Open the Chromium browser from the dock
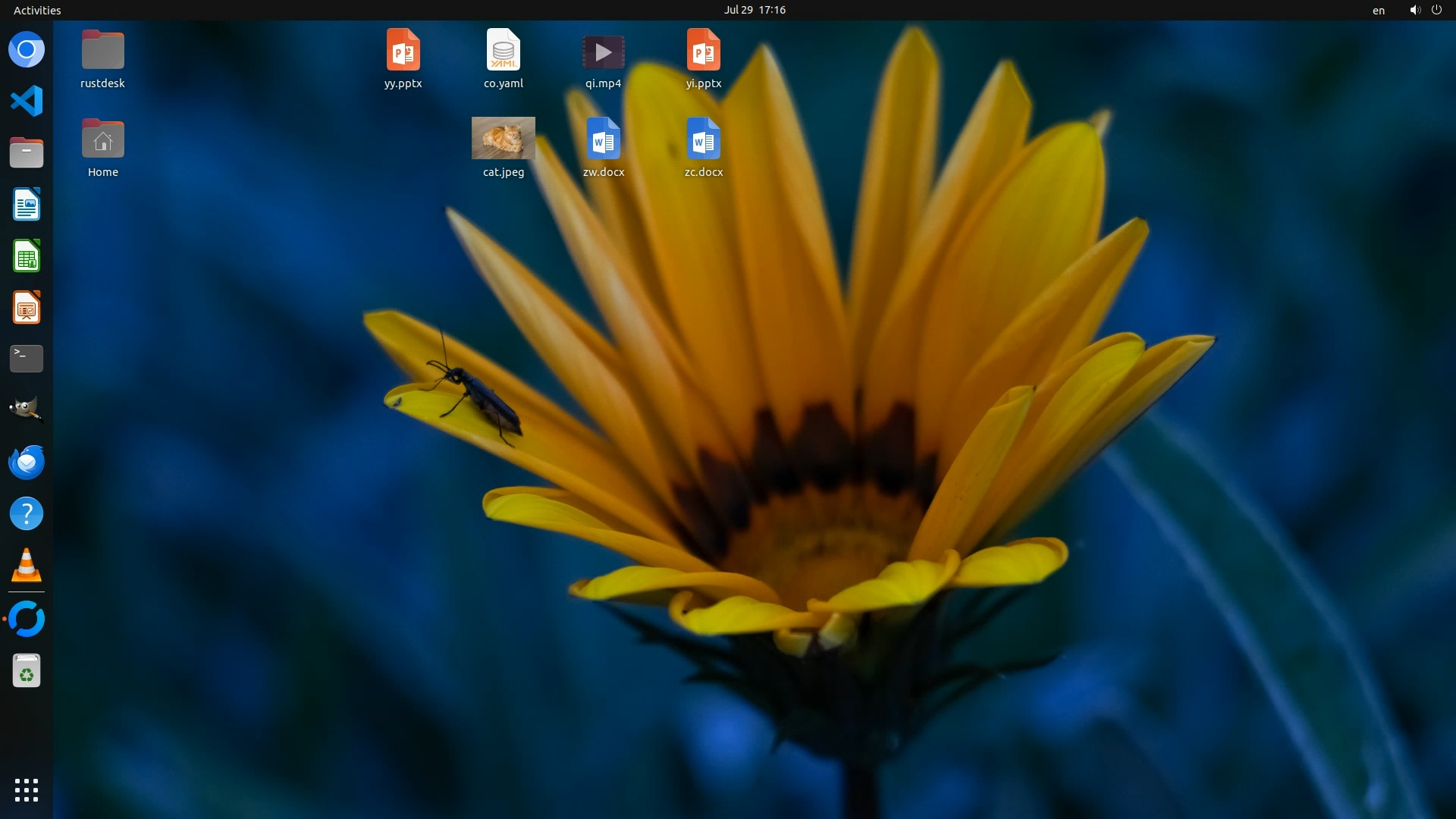 click(27, 50)
